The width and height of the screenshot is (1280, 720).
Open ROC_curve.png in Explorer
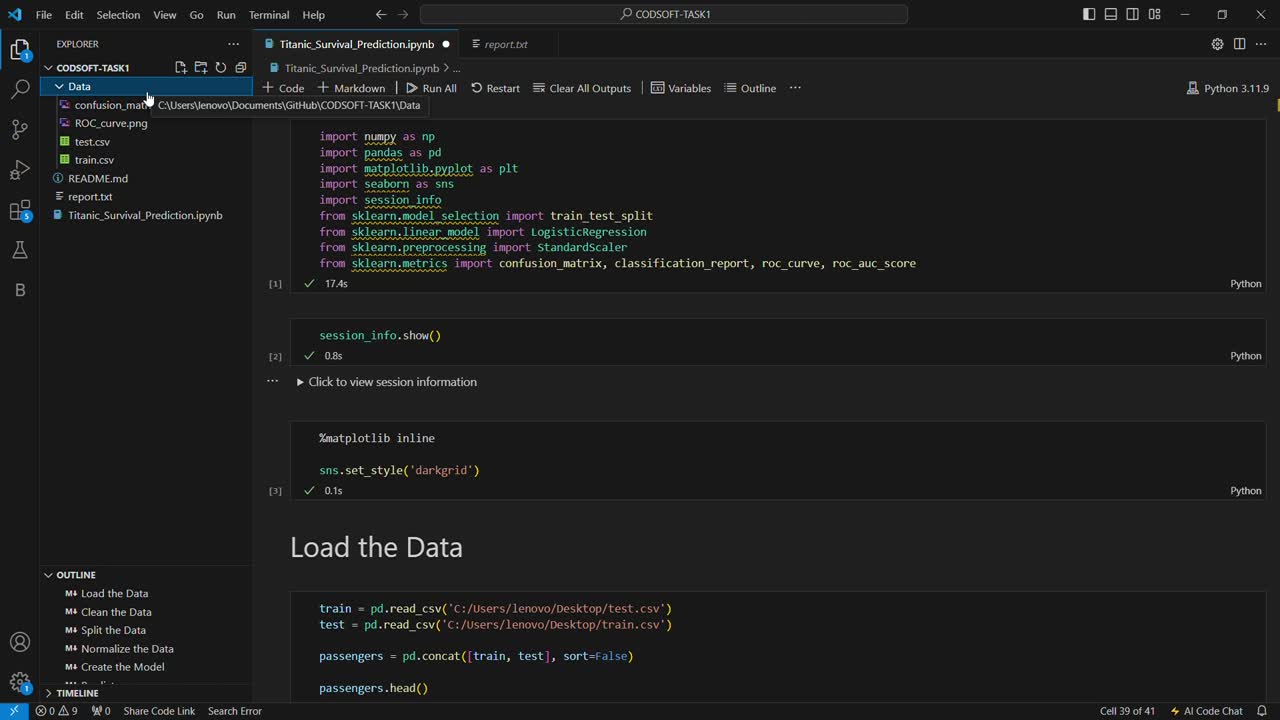point(111,123)
